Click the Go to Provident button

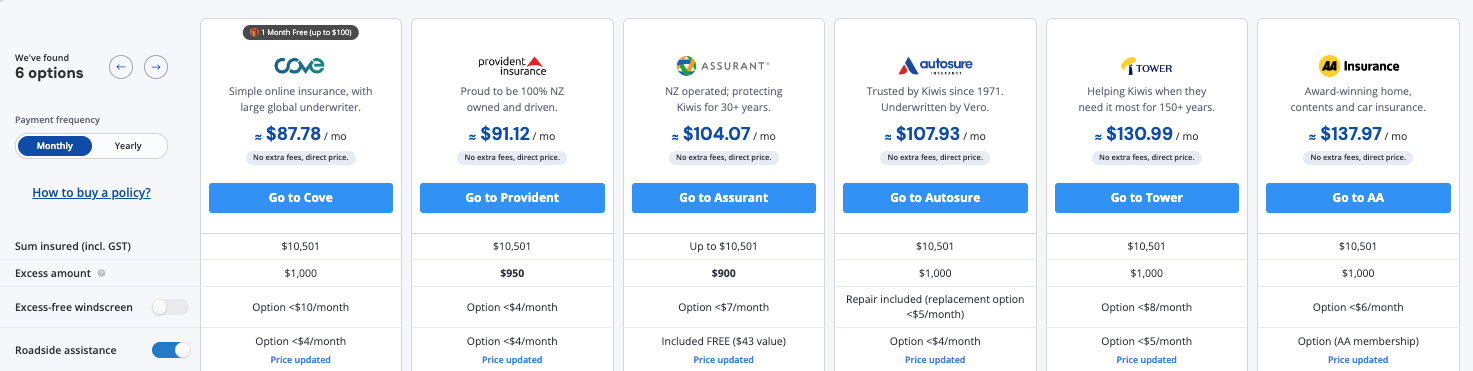pos(512,198)
